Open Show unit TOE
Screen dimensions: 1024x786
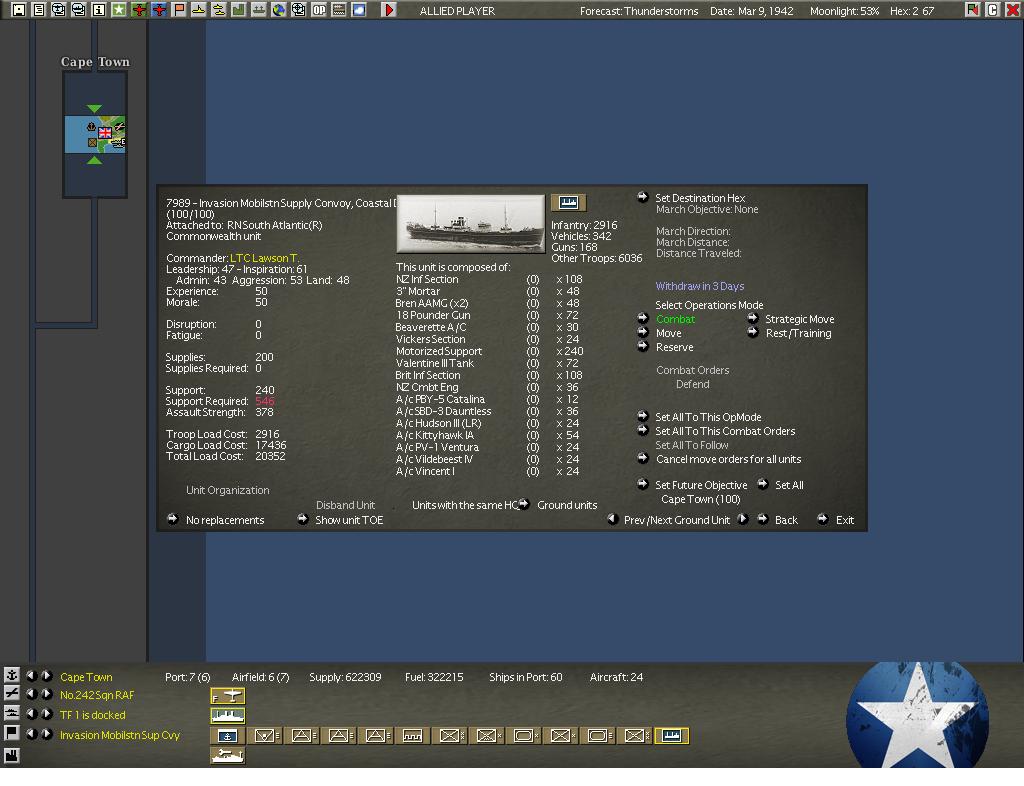coord(348,520)
